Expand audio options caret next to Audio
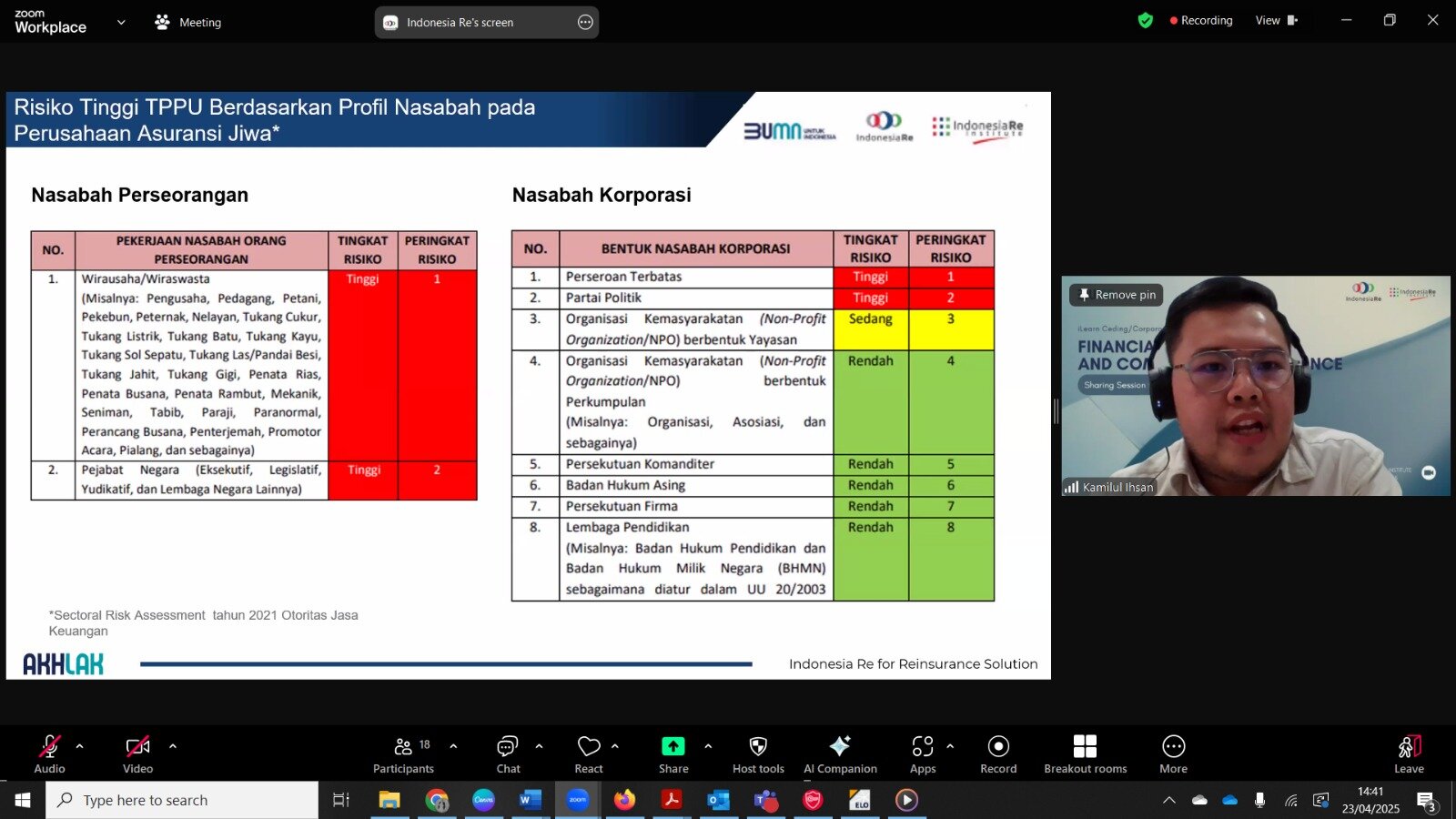This screenshot has height=819, width=1456. click(80, 746)
